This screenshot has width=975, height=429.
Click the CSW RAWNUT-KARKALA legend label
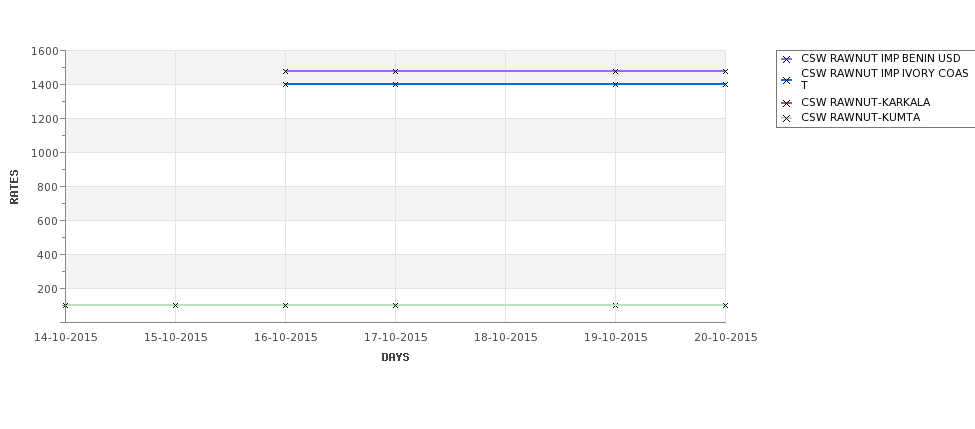click(x=866, y=103)
